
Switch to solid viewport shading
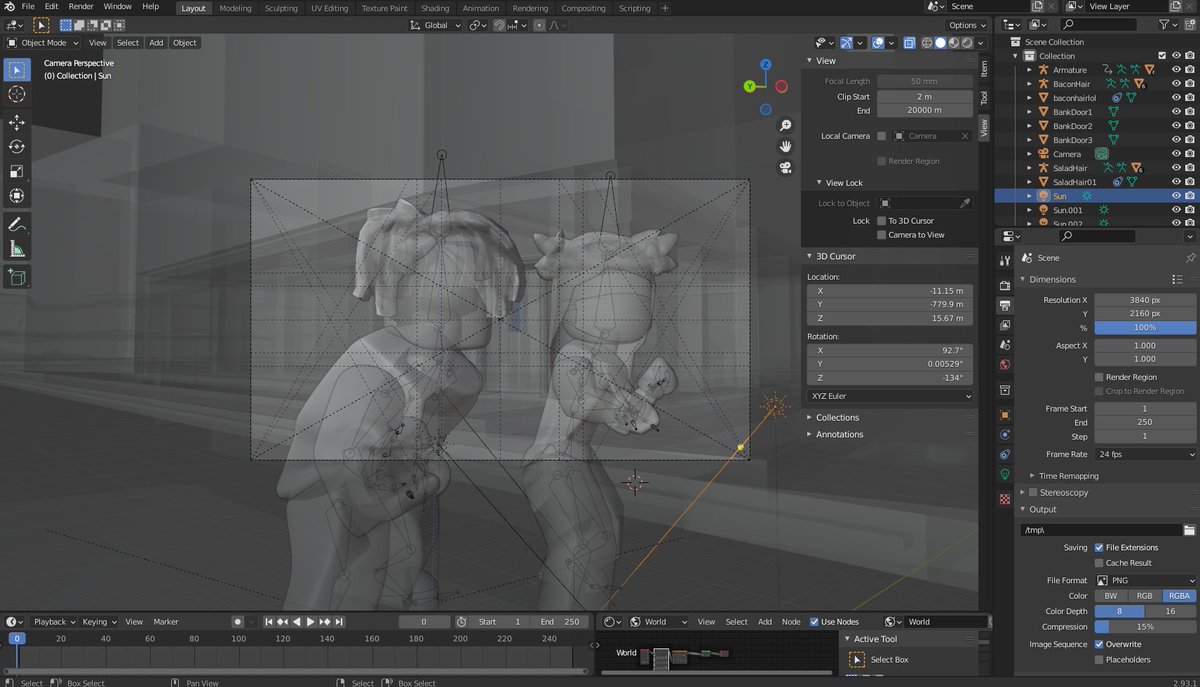940,43
